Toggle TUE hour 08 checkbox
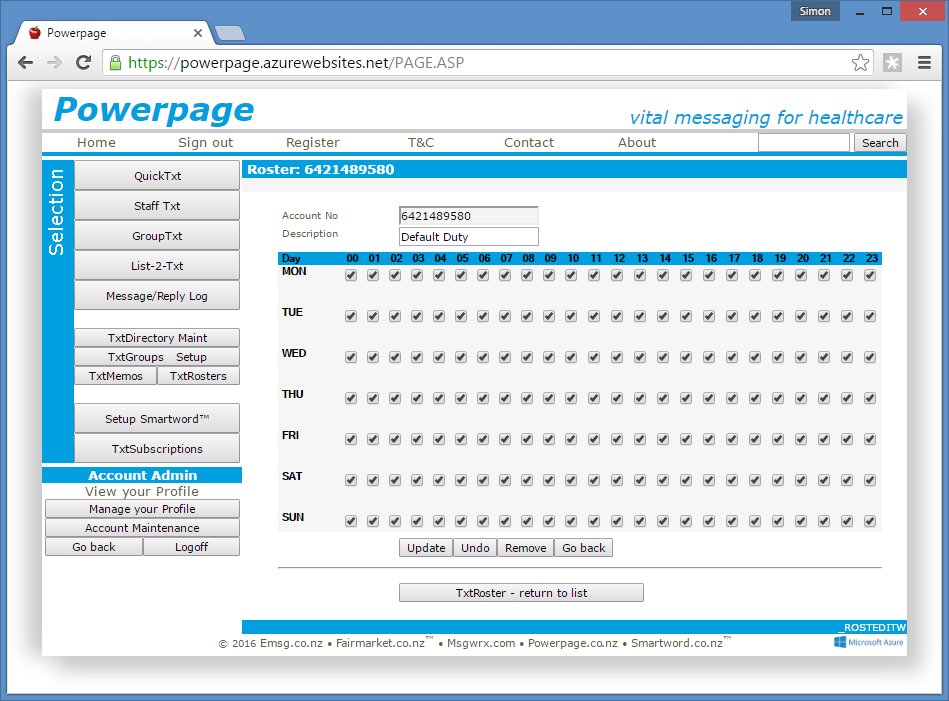949x701 pixels. coord(527,316)
